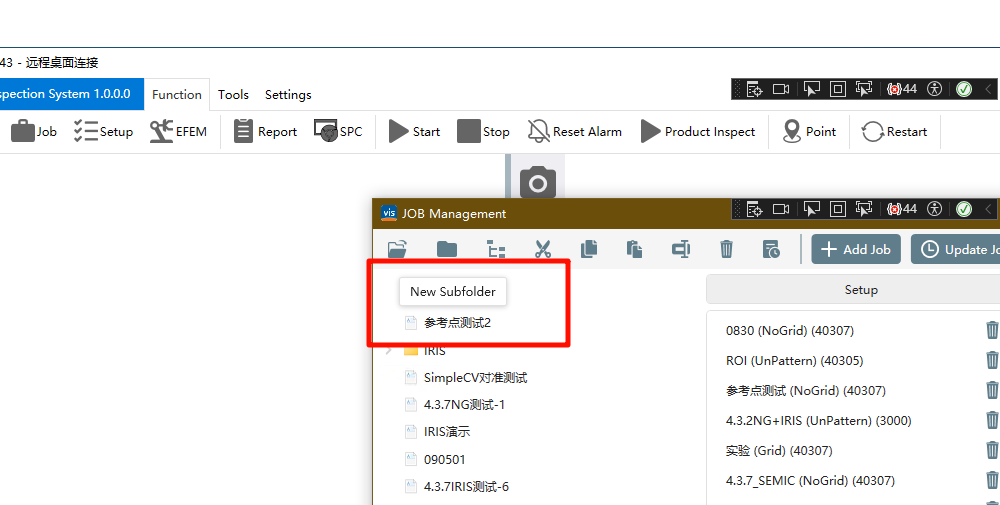Click the camera snapshot icon
This screenshot has width=1000, height=505.
click(538, 184)
